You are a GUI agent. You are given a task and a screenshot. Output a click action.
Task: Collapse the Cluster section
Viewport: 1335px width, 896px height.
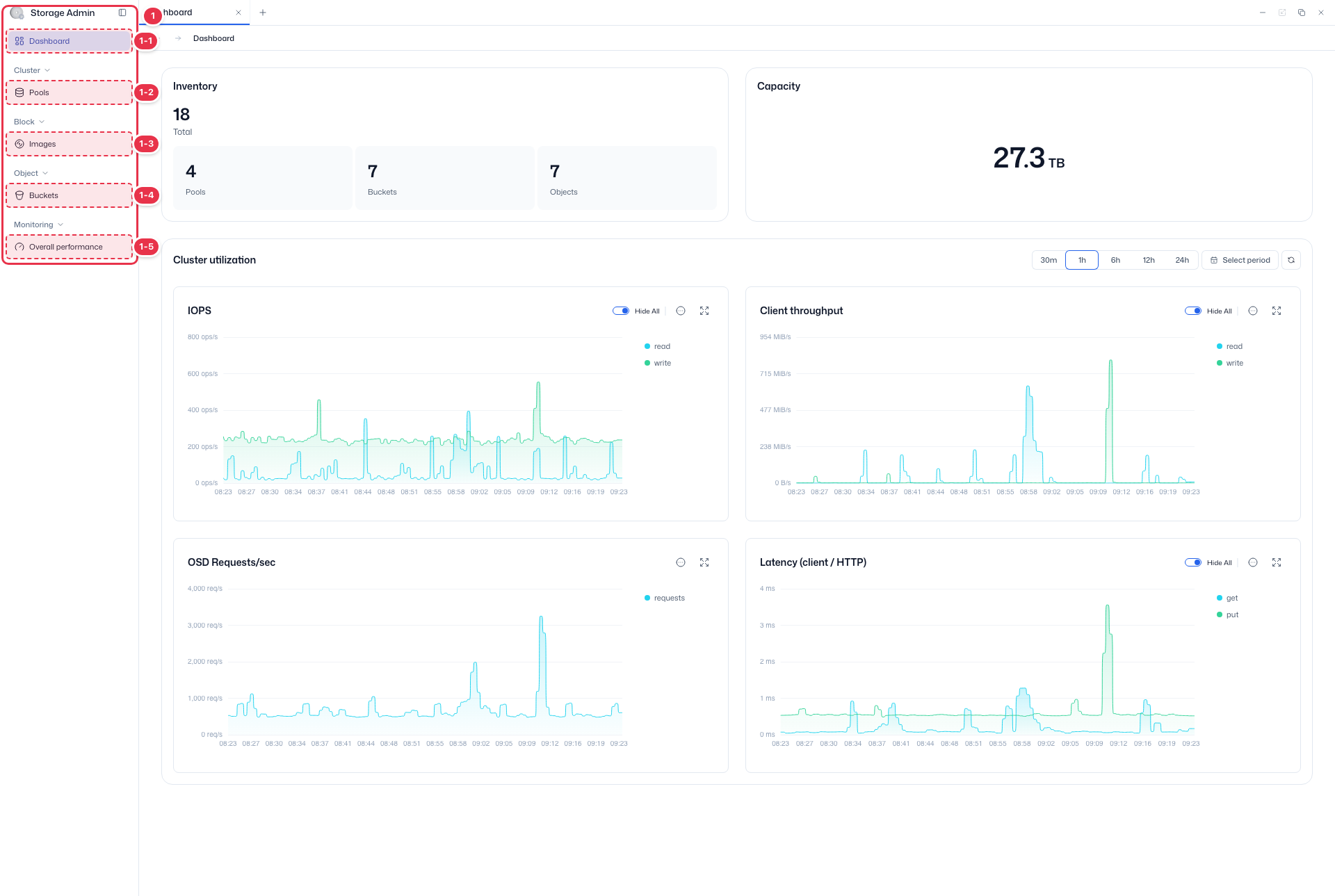(32, 70)
